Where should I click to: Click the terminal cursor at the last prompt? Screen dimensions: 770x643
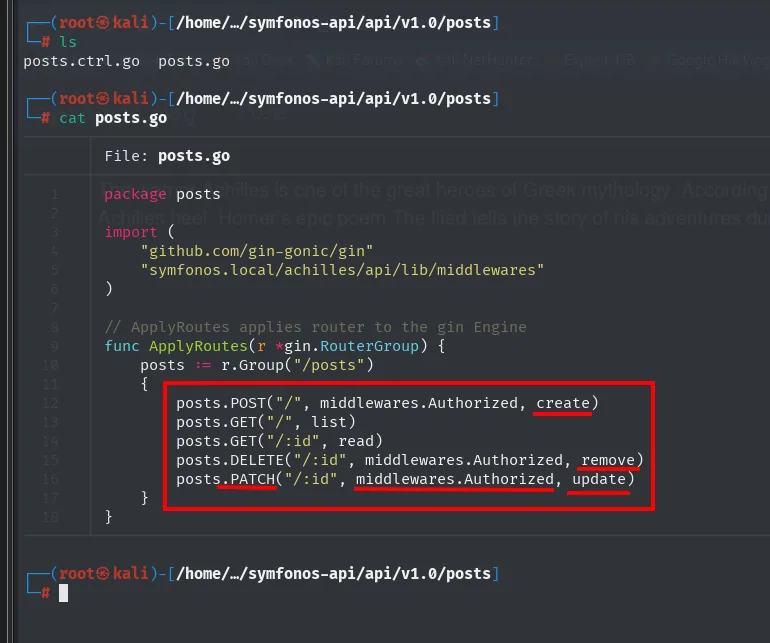(x=63, y=593)
